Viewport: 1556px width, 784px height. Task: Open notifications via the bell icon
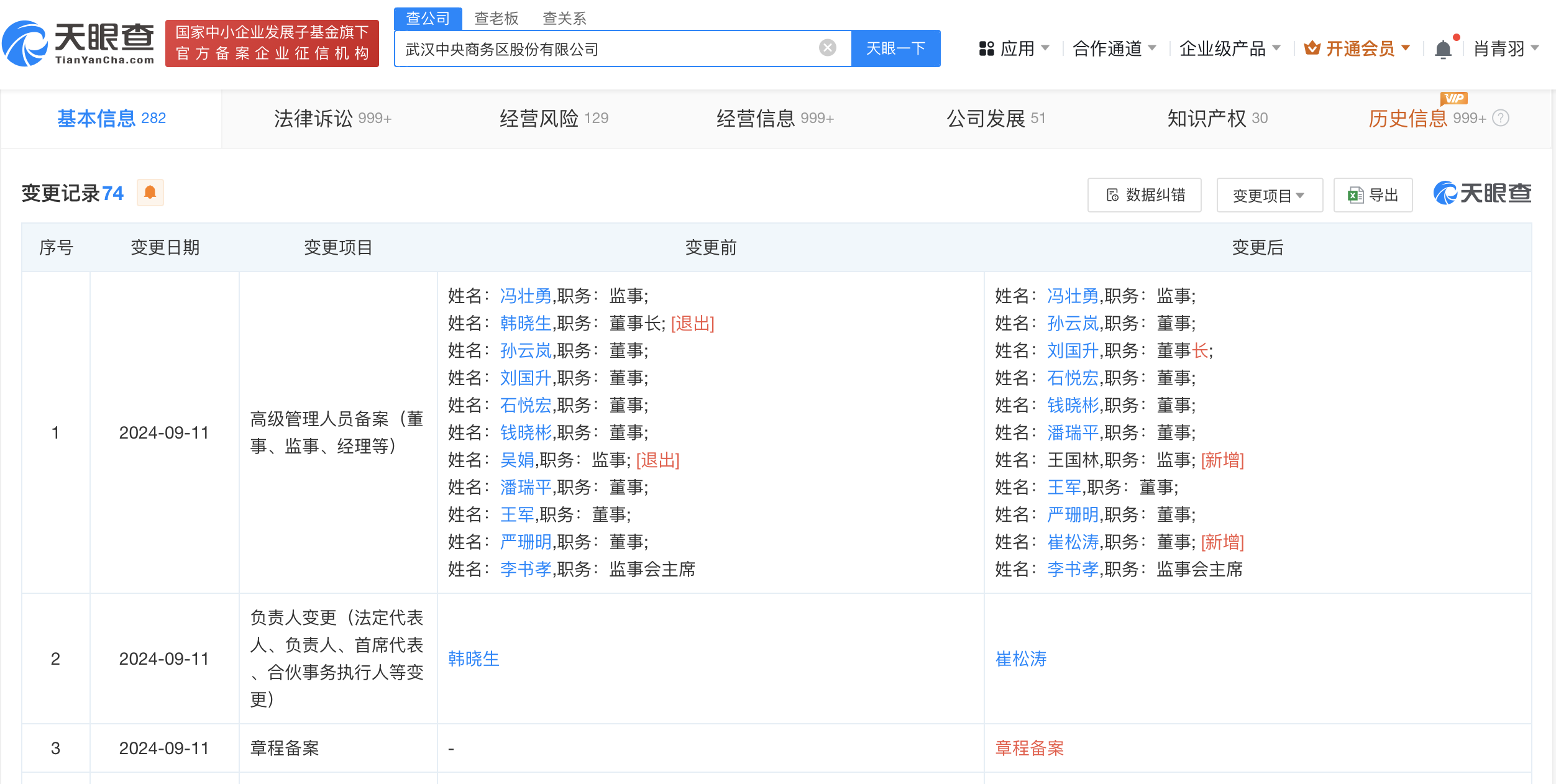tap(1442, 48)
